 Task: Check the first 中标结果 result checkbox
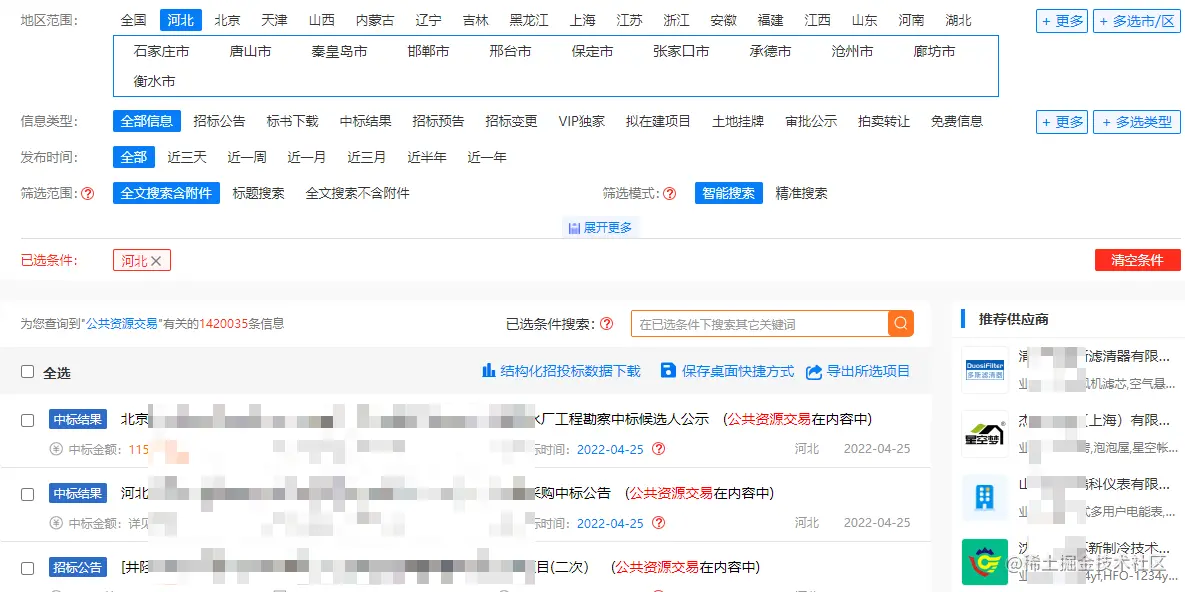(27, 418)
